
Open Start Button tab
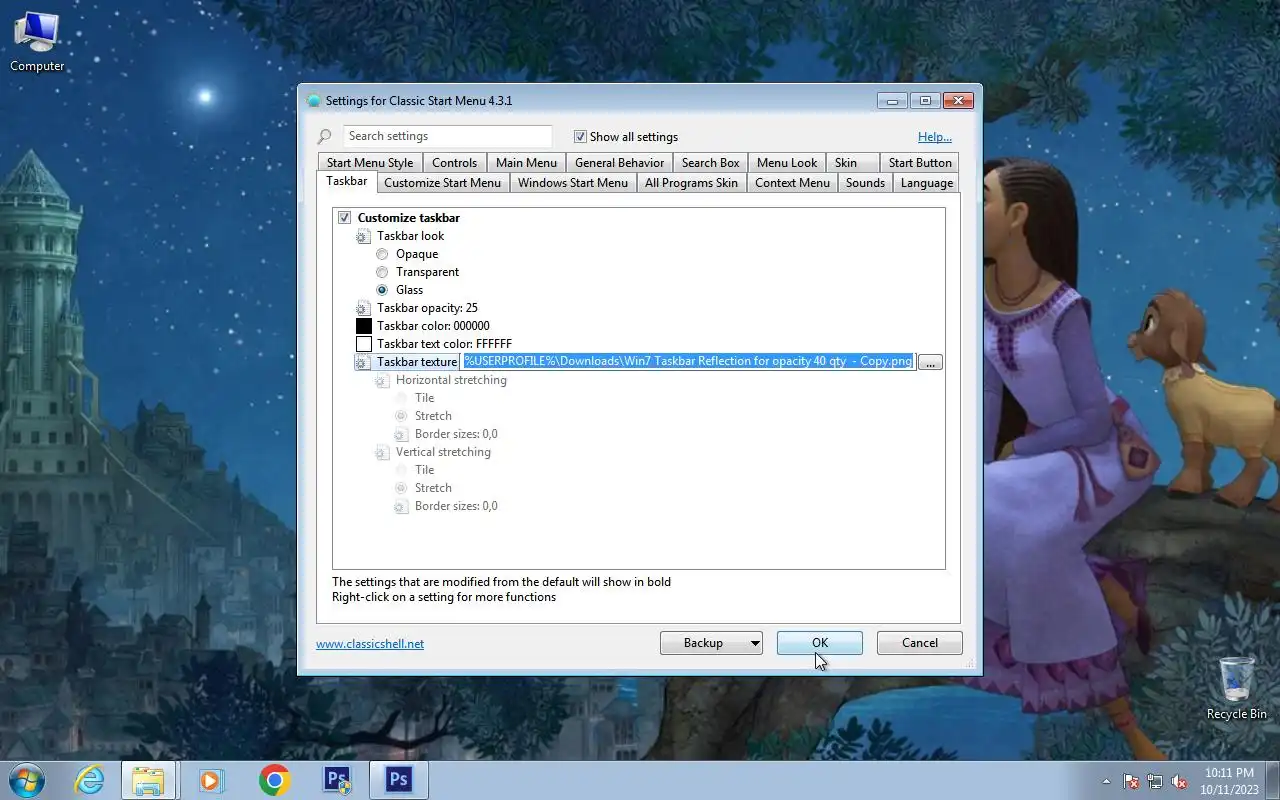pyautogui.click(x=920, y=163)
